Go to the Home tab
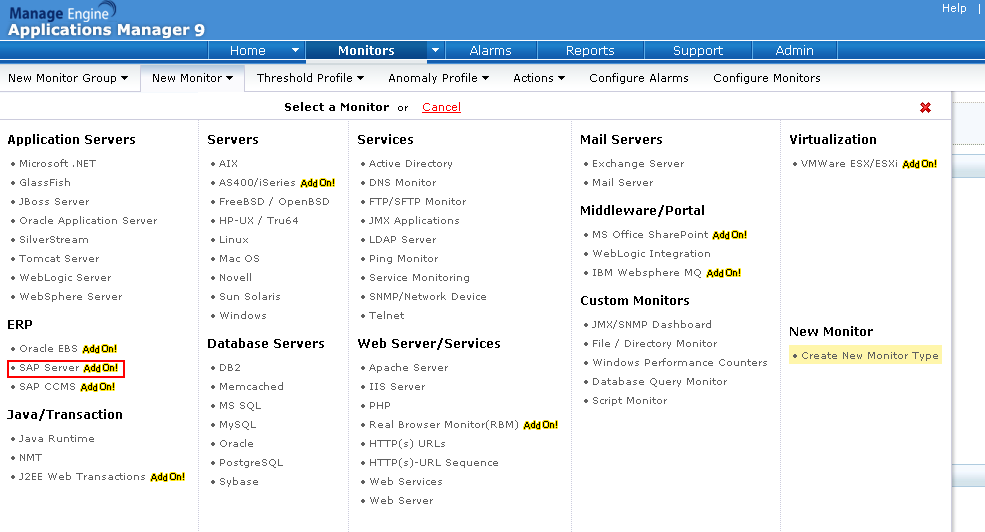This screenshot has height=532, width=985. (248, 50)
